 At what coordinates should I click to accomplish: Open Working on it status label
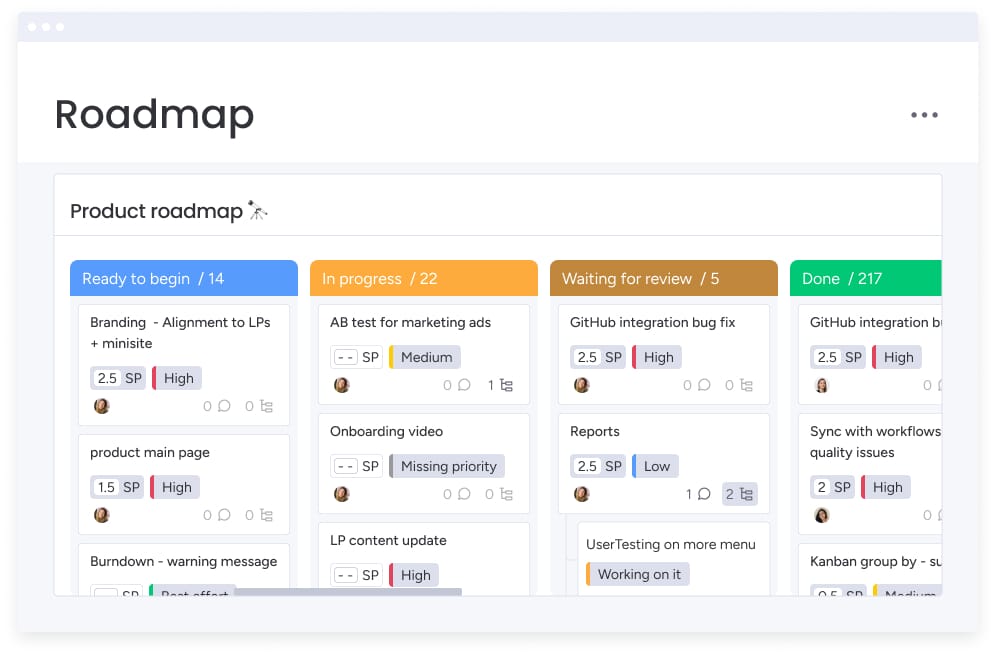point(638,574)
